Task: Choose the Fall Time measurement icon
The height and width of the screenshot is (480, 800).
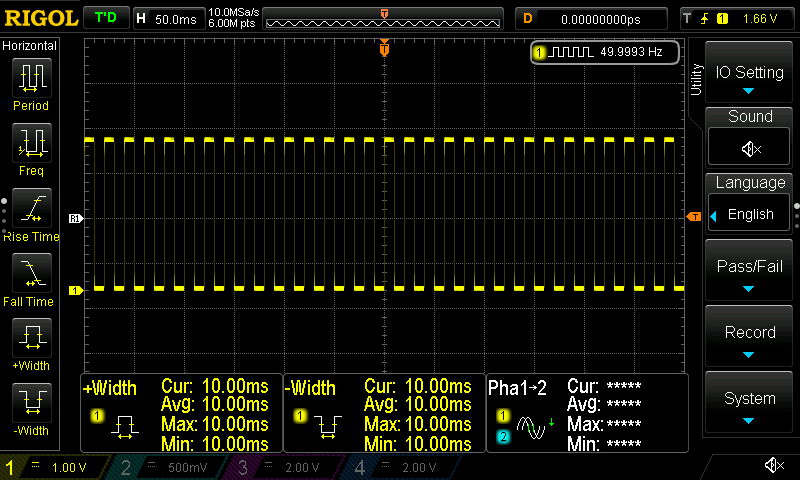Action: 31,273
